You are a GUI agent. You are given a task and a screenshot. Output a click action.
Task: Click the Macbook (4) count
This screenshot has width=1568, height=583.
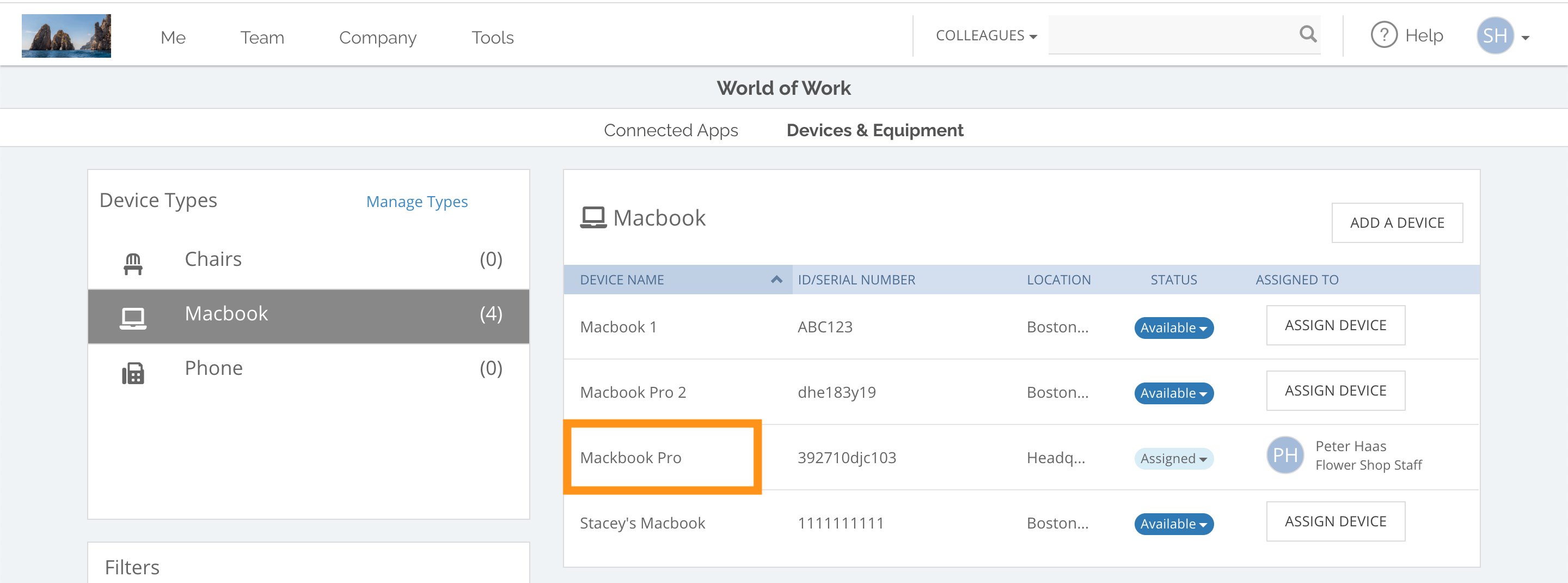(x=491, y=314)
